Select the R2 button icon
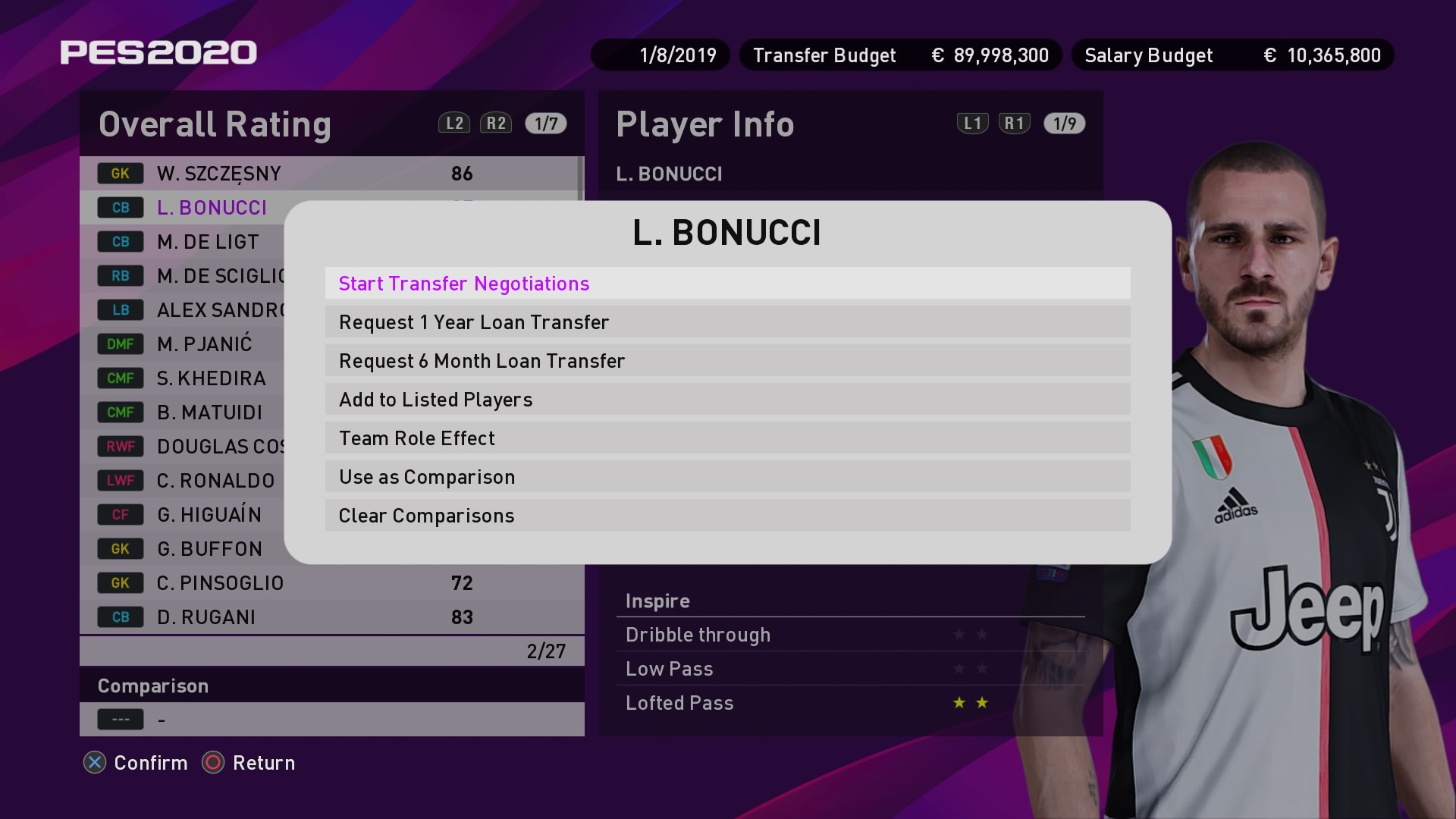Viewport: 1456px width, 819px height. (x=496, y=124)
